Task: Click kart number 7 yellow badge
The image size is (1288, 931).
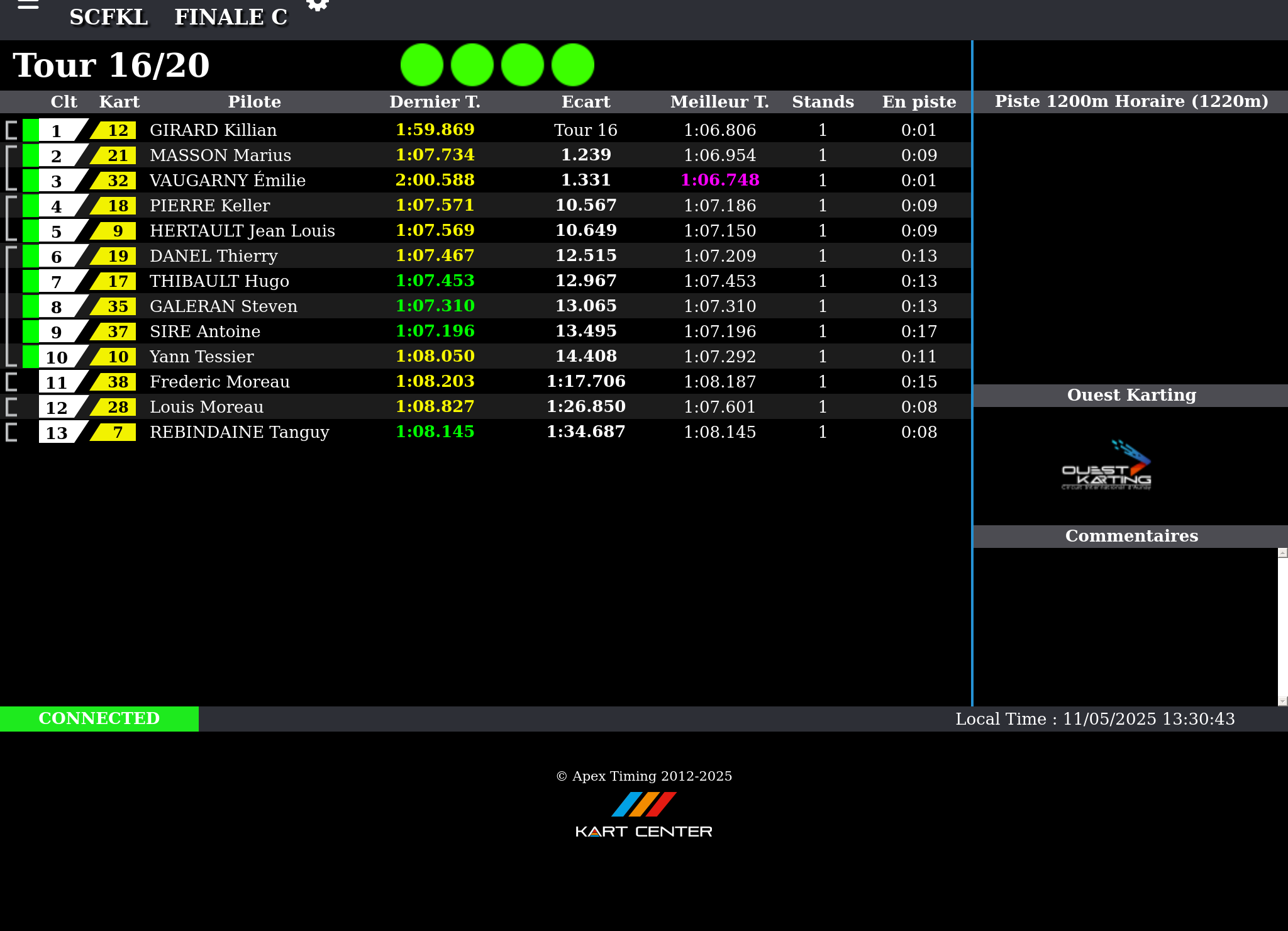Action: (116, 432)
